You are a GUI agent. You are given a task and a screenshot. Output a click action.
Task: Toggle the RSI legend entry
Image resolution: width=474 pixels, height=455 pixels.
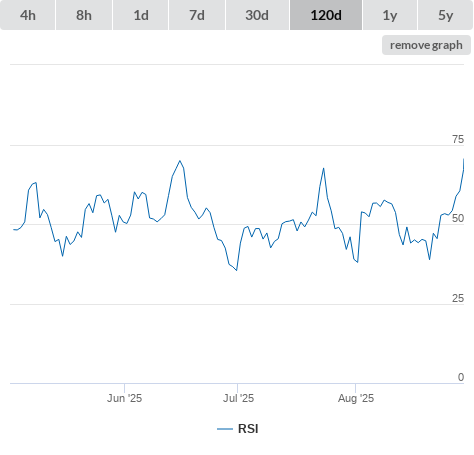pos(238,429)
